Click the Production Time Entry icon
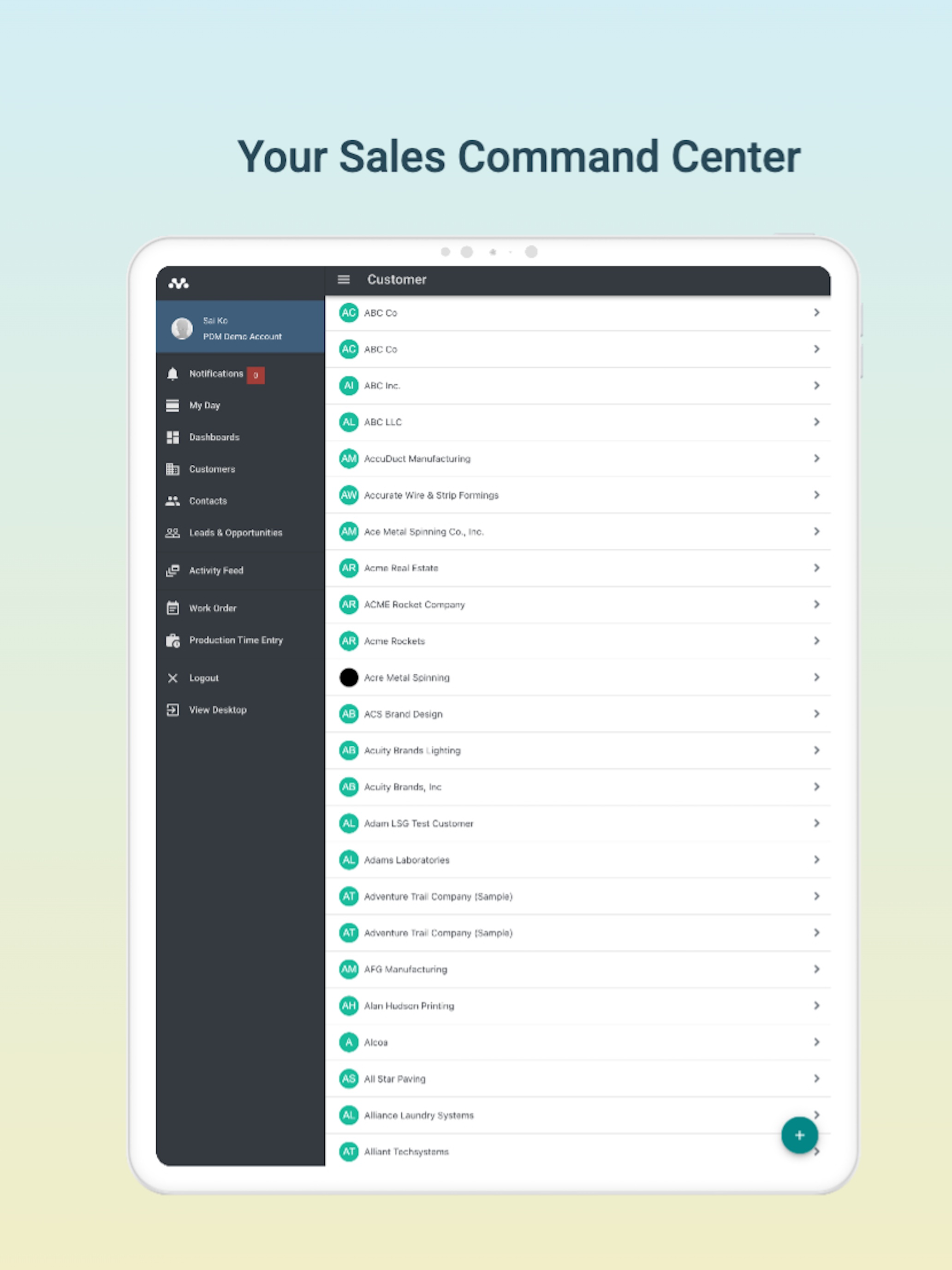The width and height of the screenshot is (952, 1270). (x=172, y=640)
